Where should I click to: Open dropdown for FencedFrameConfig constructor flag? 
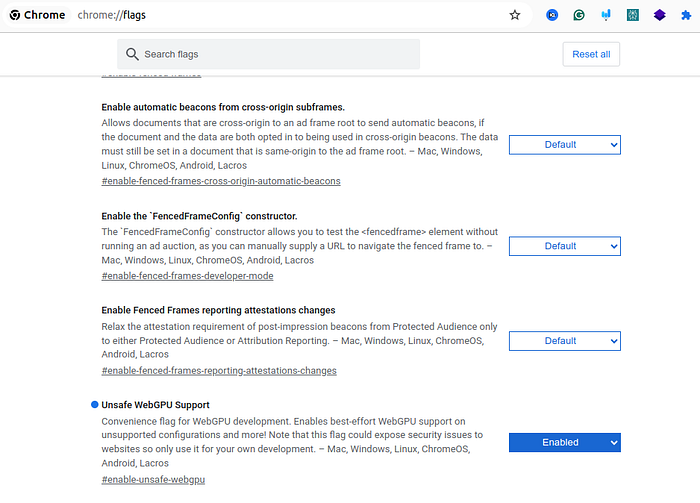click(x=564, y=246)
